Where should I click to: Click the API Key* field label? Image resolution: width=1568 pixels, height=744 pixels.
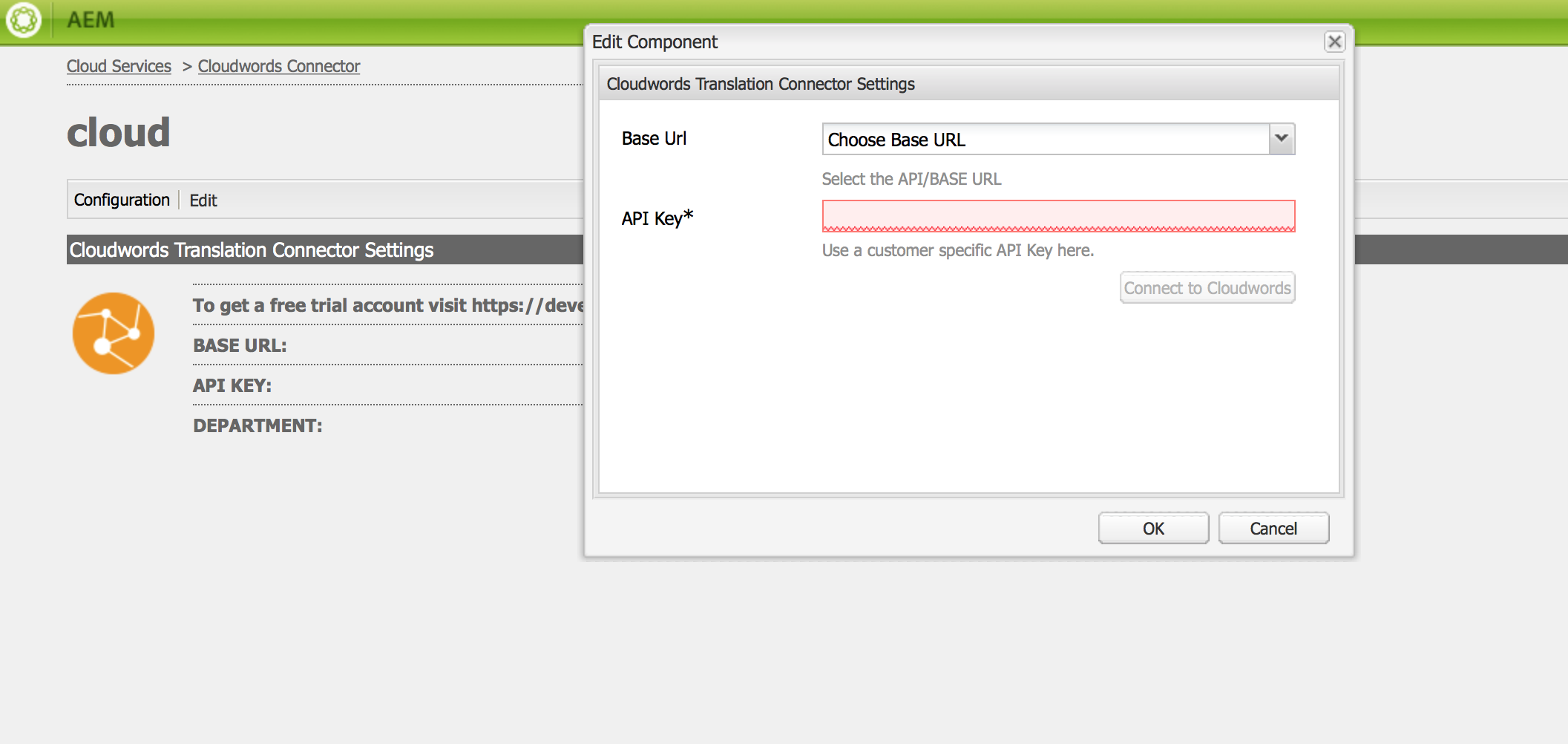(x=657, y=218)
